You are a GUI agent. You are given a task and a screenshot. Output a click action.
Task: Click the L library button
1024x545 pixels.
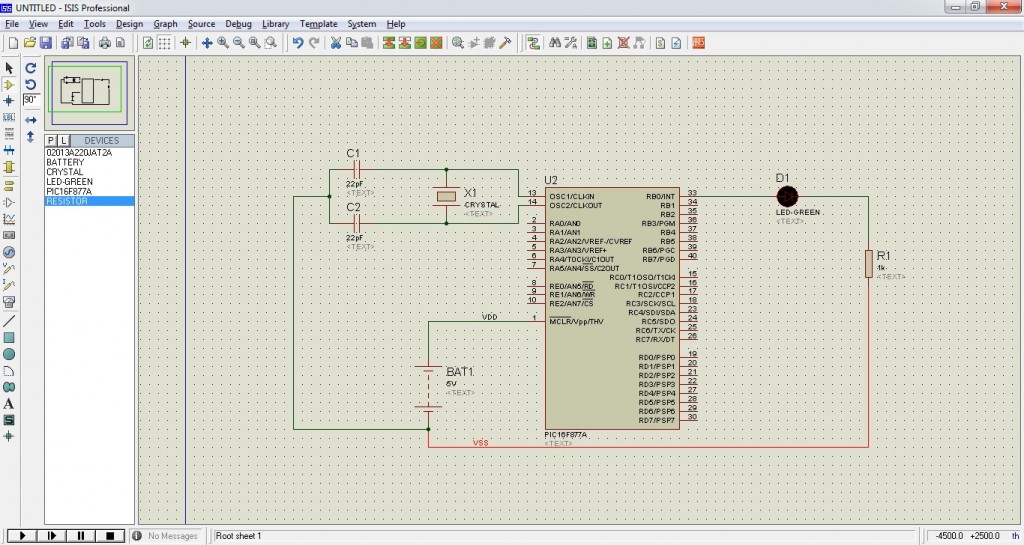(x=63, y=141)
